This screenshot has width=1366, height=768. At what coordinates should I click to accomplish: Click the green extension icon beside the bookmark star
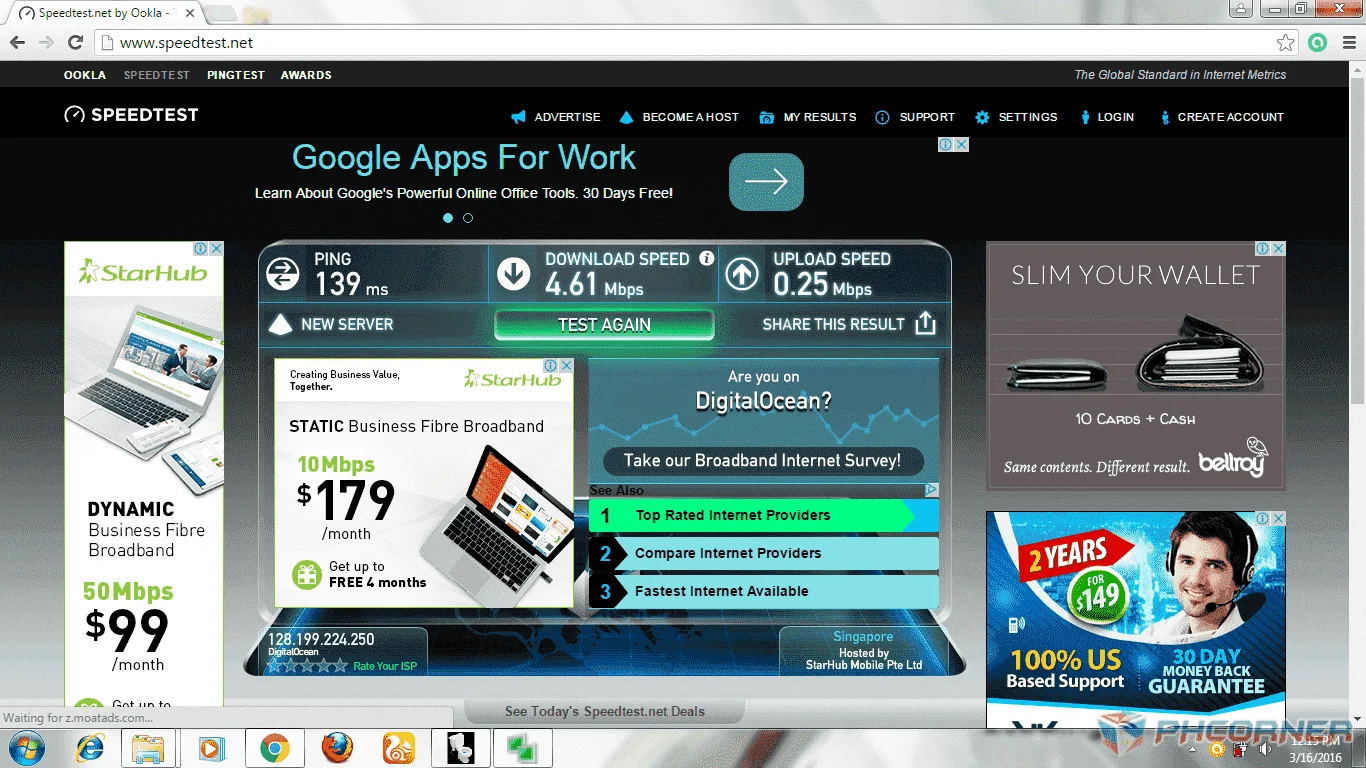[1318, 43]
